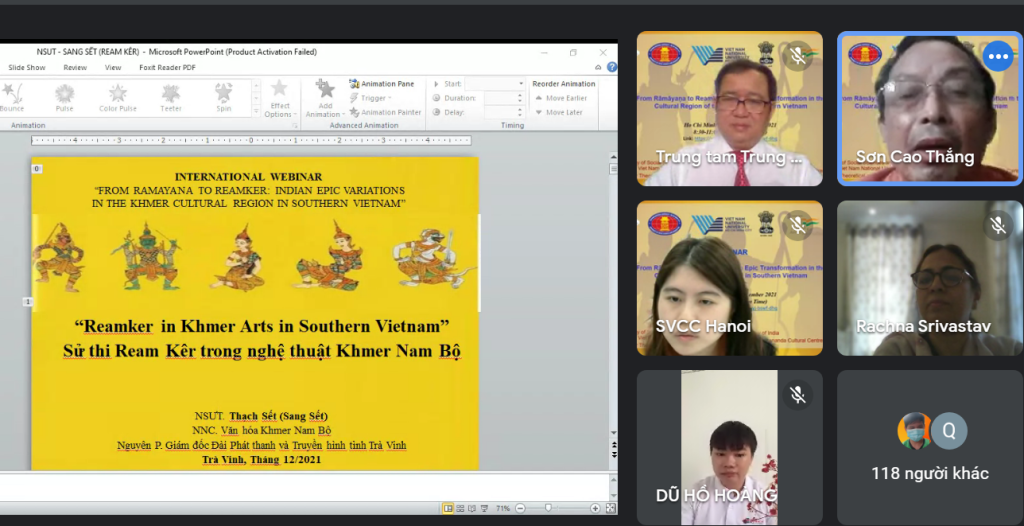The image size is (1024, 526).
Task: Adjust the Duration spinner arrows
Action: pos(520,98)
